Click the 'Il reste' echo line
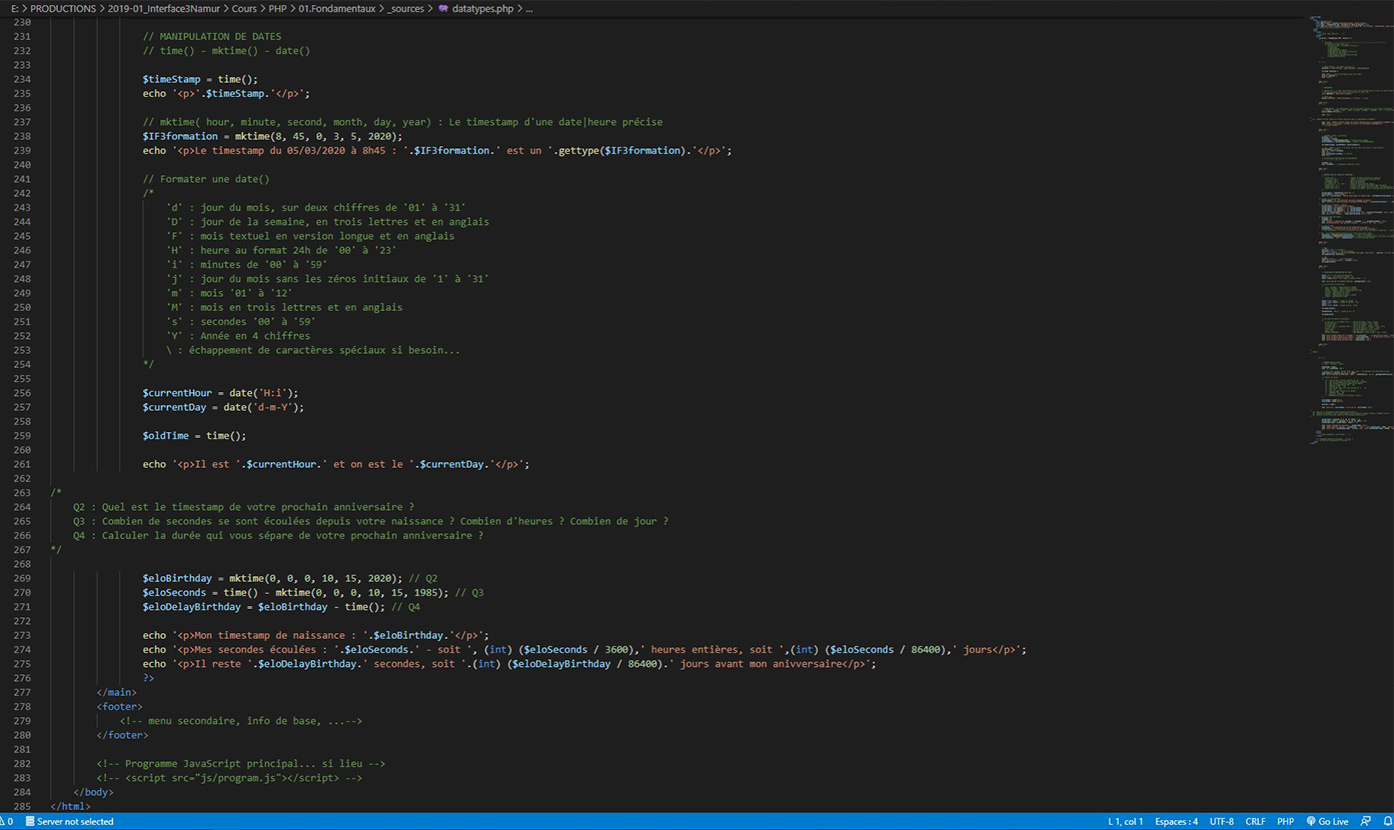Screen dimensions: 1394x830 tap(509, 664)
